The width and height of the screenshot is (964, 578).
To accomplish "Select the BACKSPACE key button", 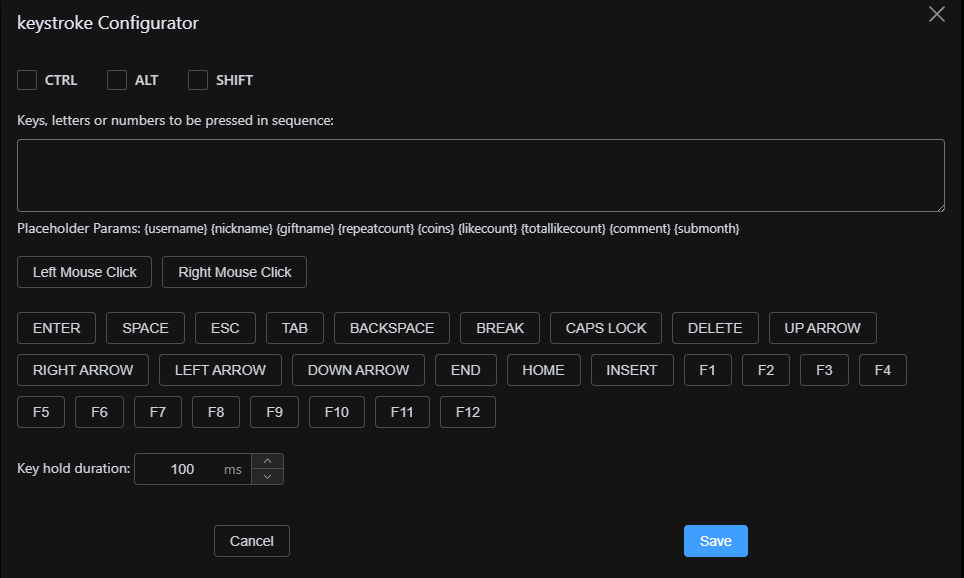I will (392, 328).
